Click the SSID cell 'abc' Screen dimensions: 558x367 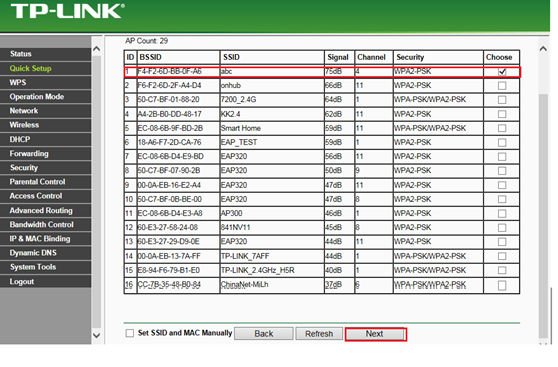point(226,71)
